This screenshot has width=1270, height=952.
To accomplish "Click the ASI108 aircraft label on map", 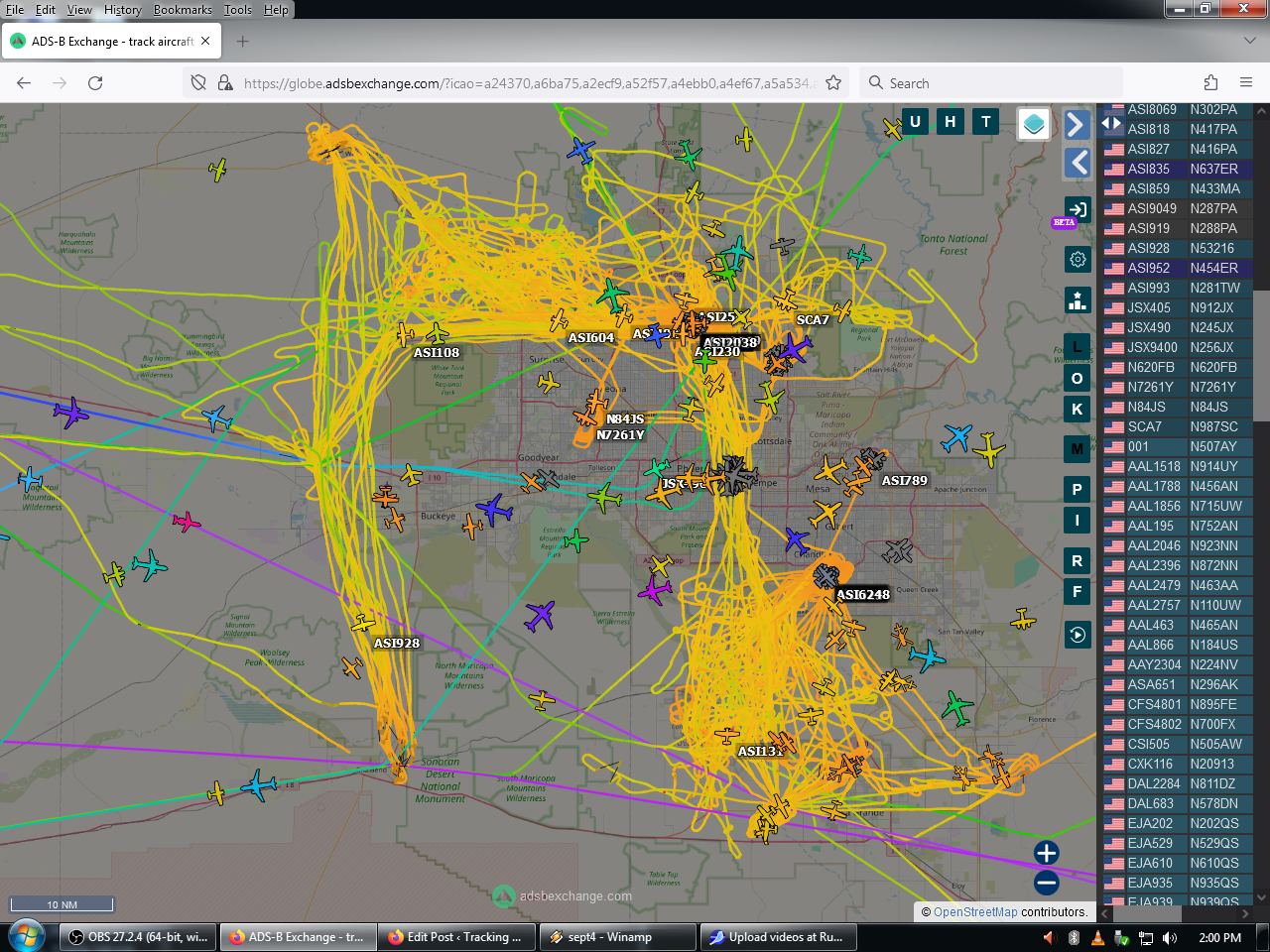I will pyautogui.click(x=437, y=353).
